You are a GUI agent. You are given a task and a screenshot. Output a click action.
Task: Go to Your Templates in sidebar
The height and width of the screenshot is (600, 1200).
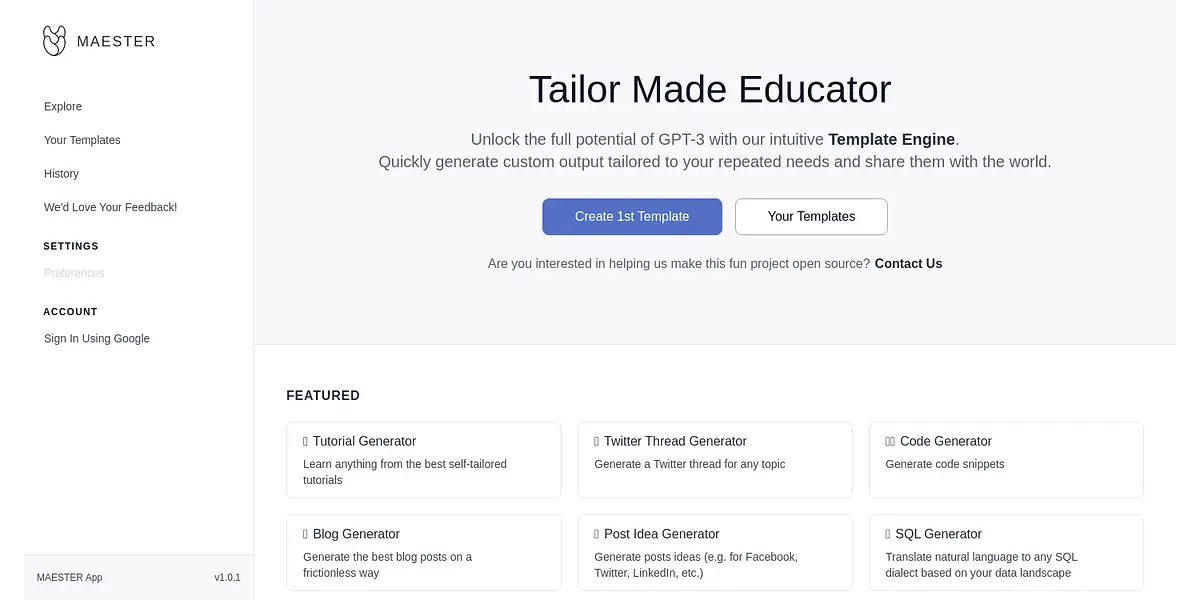pyautogui.click(x=82, y=140)
